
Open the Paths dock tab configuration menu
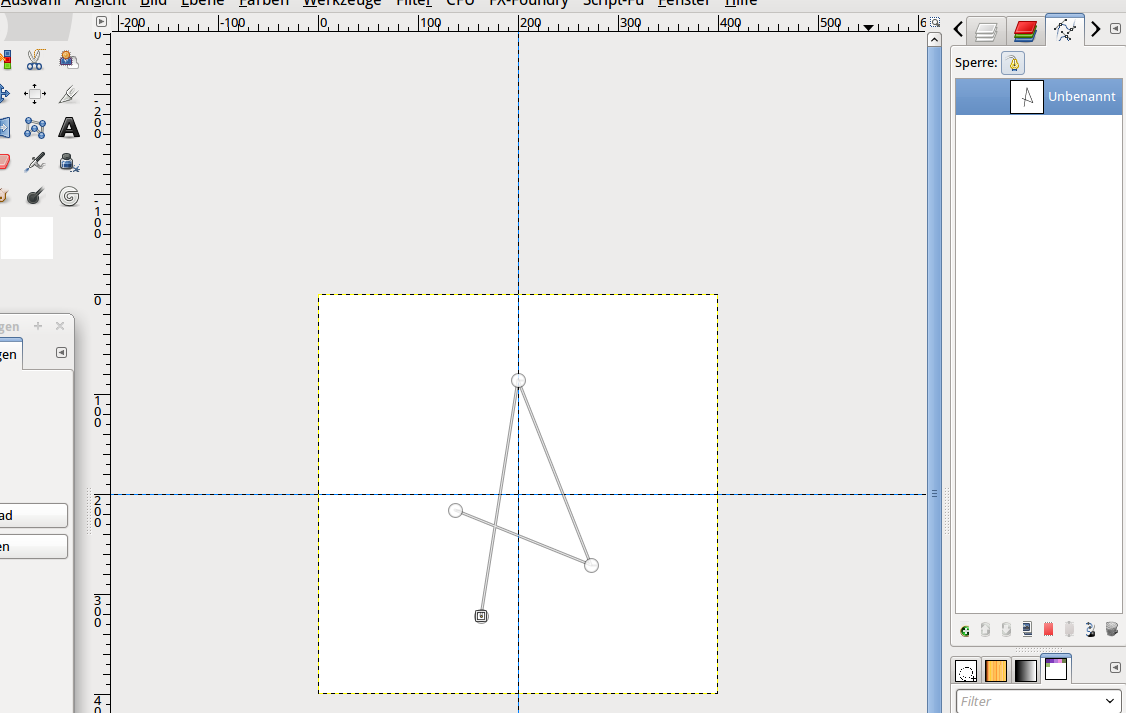point(1115,29)
